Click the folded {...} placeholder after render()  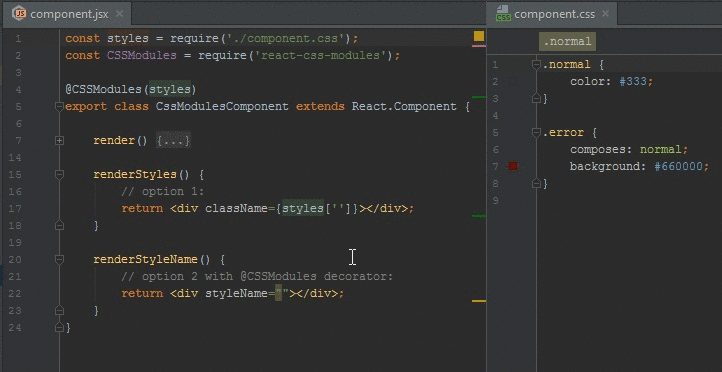point(173,140)
